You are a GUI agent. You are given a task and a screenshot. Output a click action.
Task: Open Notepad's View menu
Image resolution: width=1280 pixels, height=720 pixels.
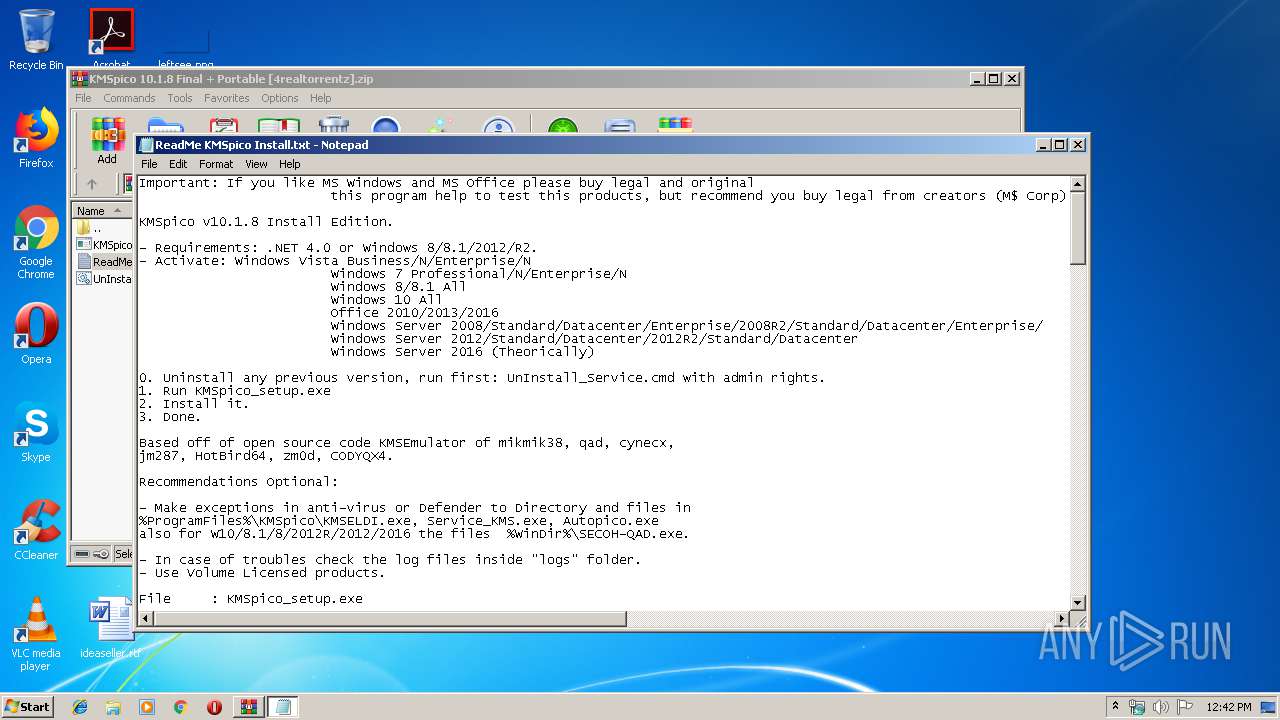[x=256, y=164]
